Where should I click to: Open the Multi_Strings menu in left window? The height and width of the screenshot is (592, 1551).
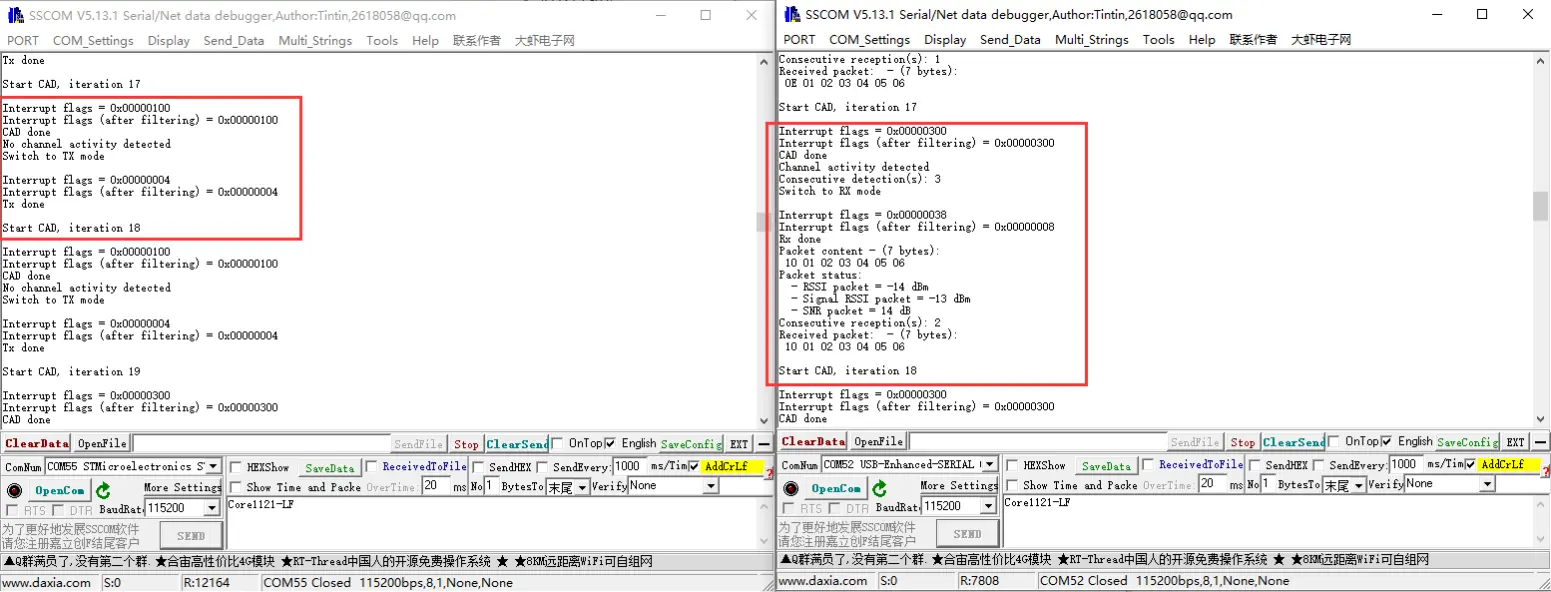[315, 41]
